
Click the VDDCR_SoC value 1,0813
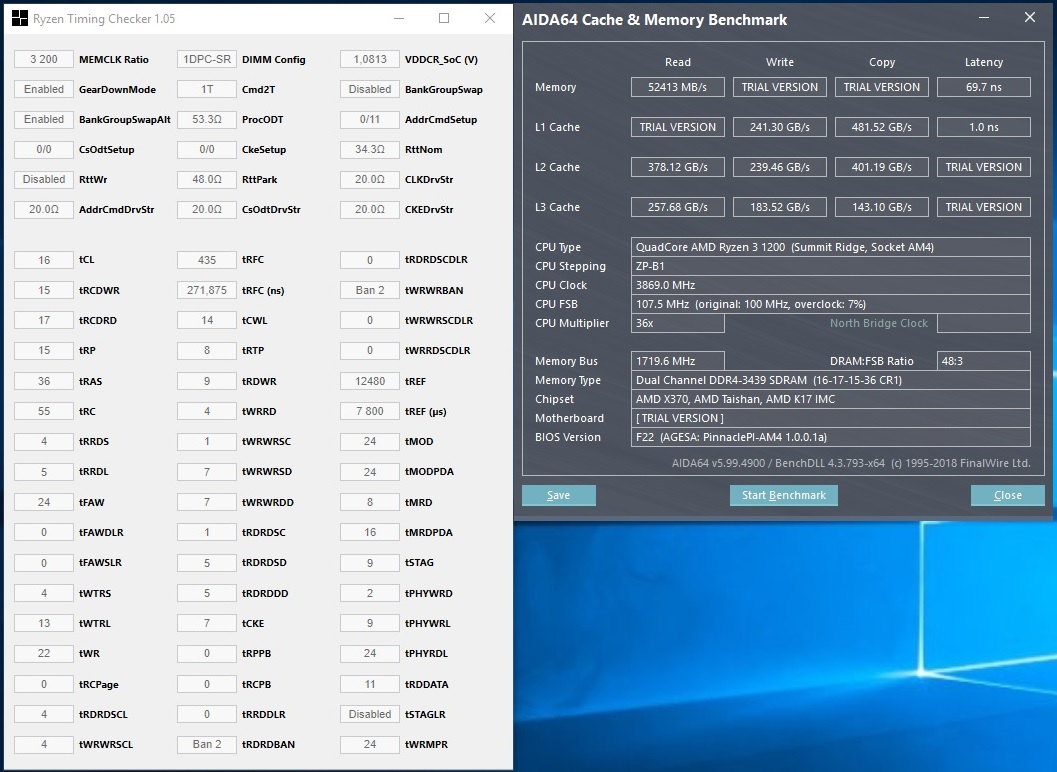(x=370, y=59)
